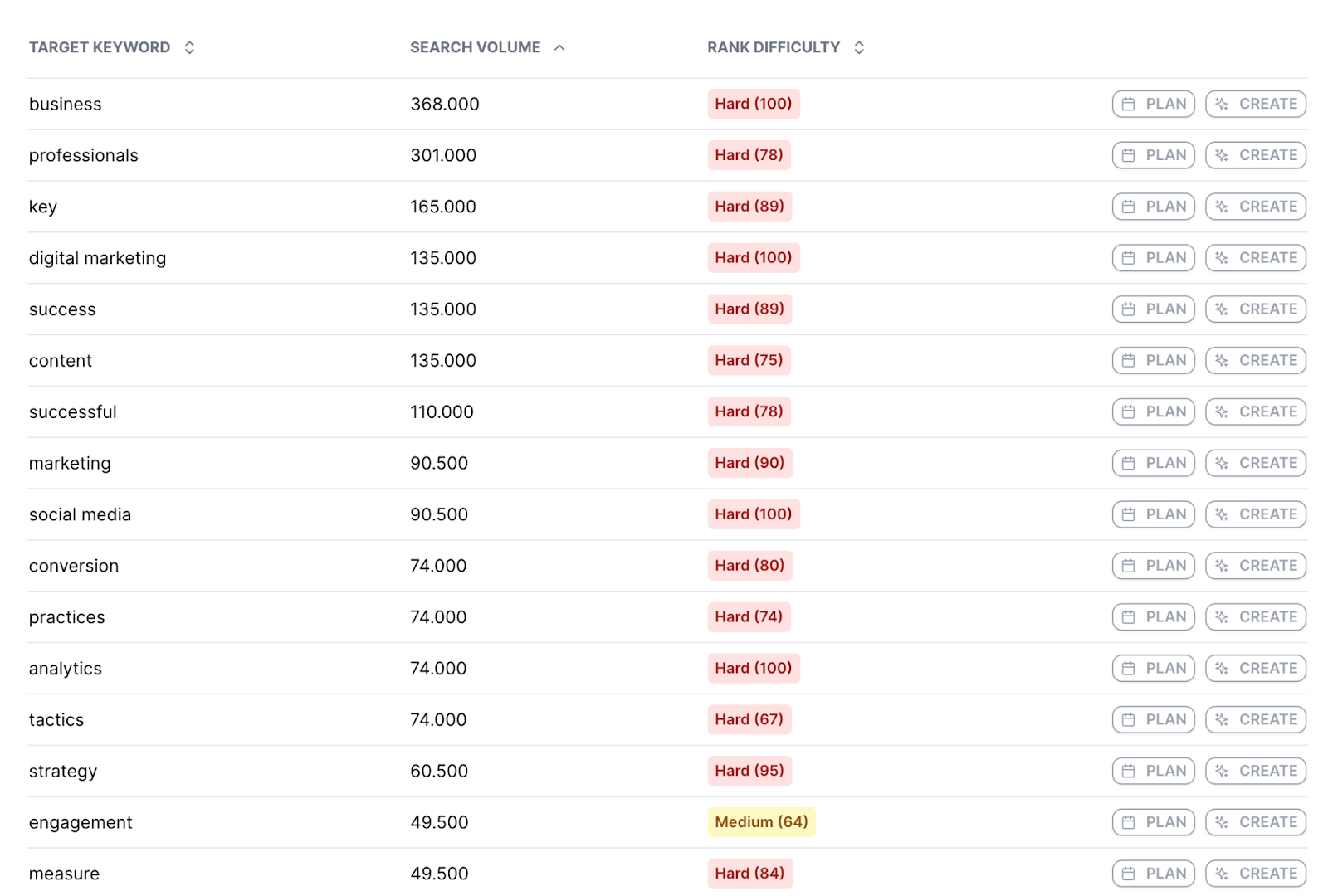This screenshot has width=1328, height=896.
Task: Click Hard (67) badge for tactics
Action: pyautogui.click(x=749, y=719)
